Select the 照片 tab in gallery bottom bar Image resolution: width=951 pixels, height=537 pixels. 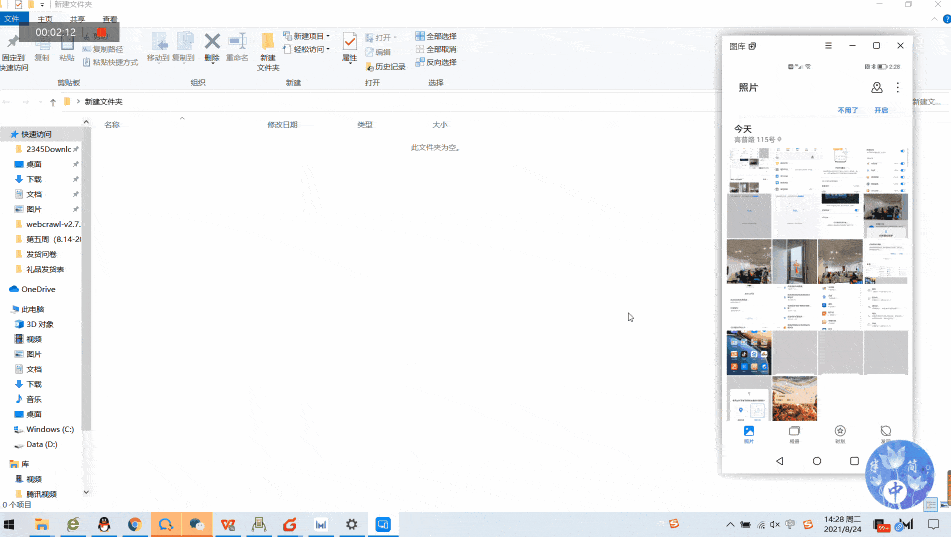coord(748,434)
